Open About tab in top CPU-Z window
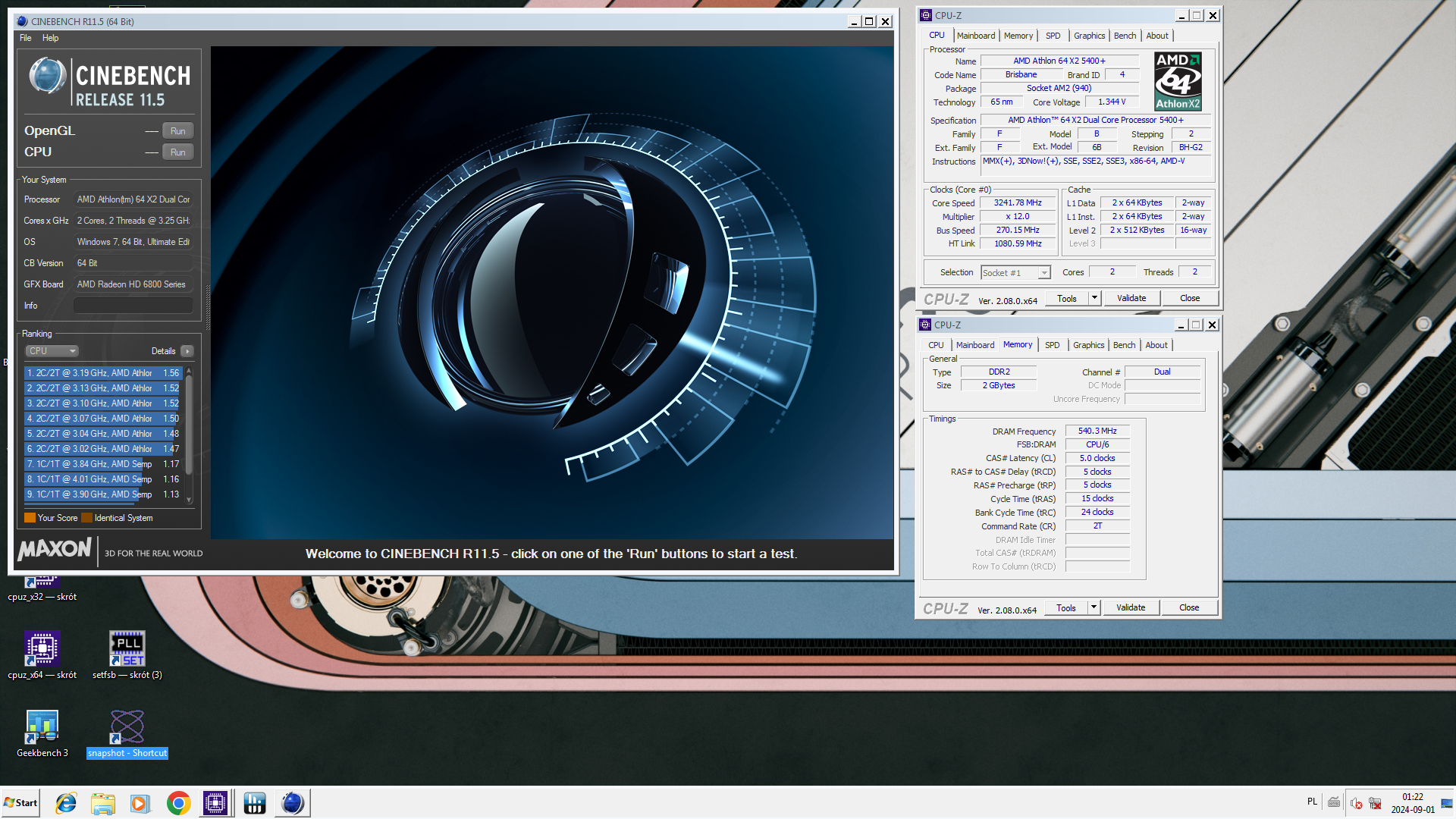Image resolution: width=1456 pixels, height=819 pixels. click(1156, 36)
